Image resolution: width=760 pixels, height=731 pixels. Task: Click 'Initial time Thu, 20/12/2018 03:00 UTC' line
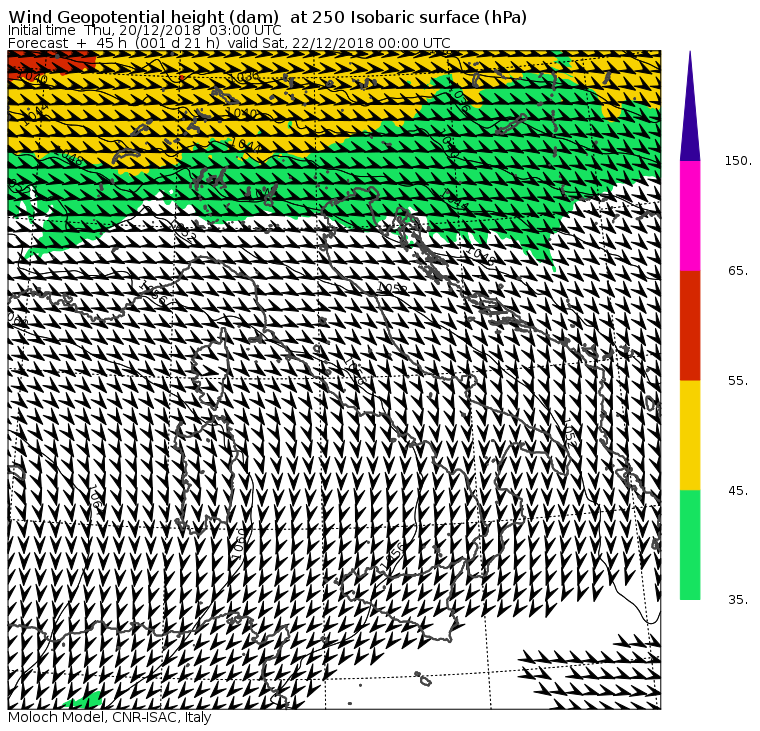coord(144,31)
